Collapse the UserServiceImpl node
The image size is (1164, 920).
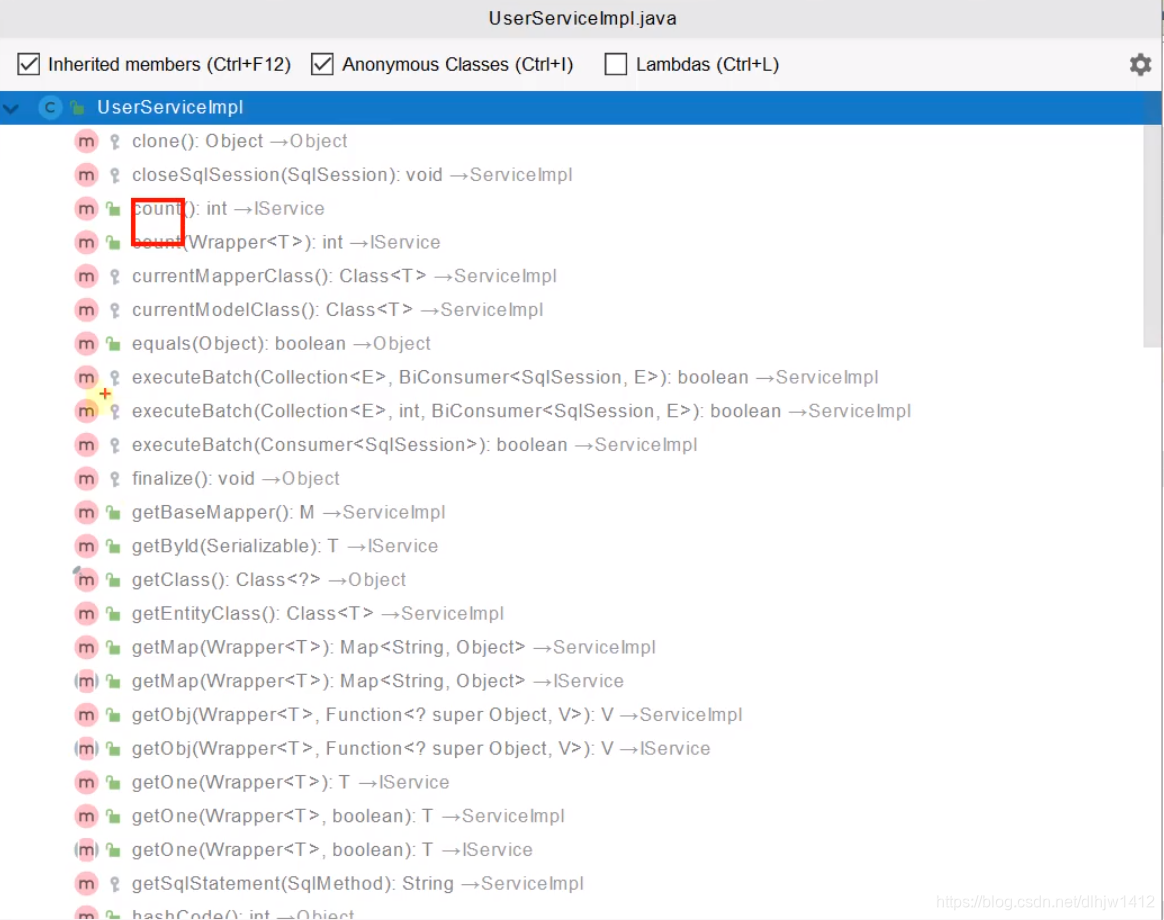13,107
